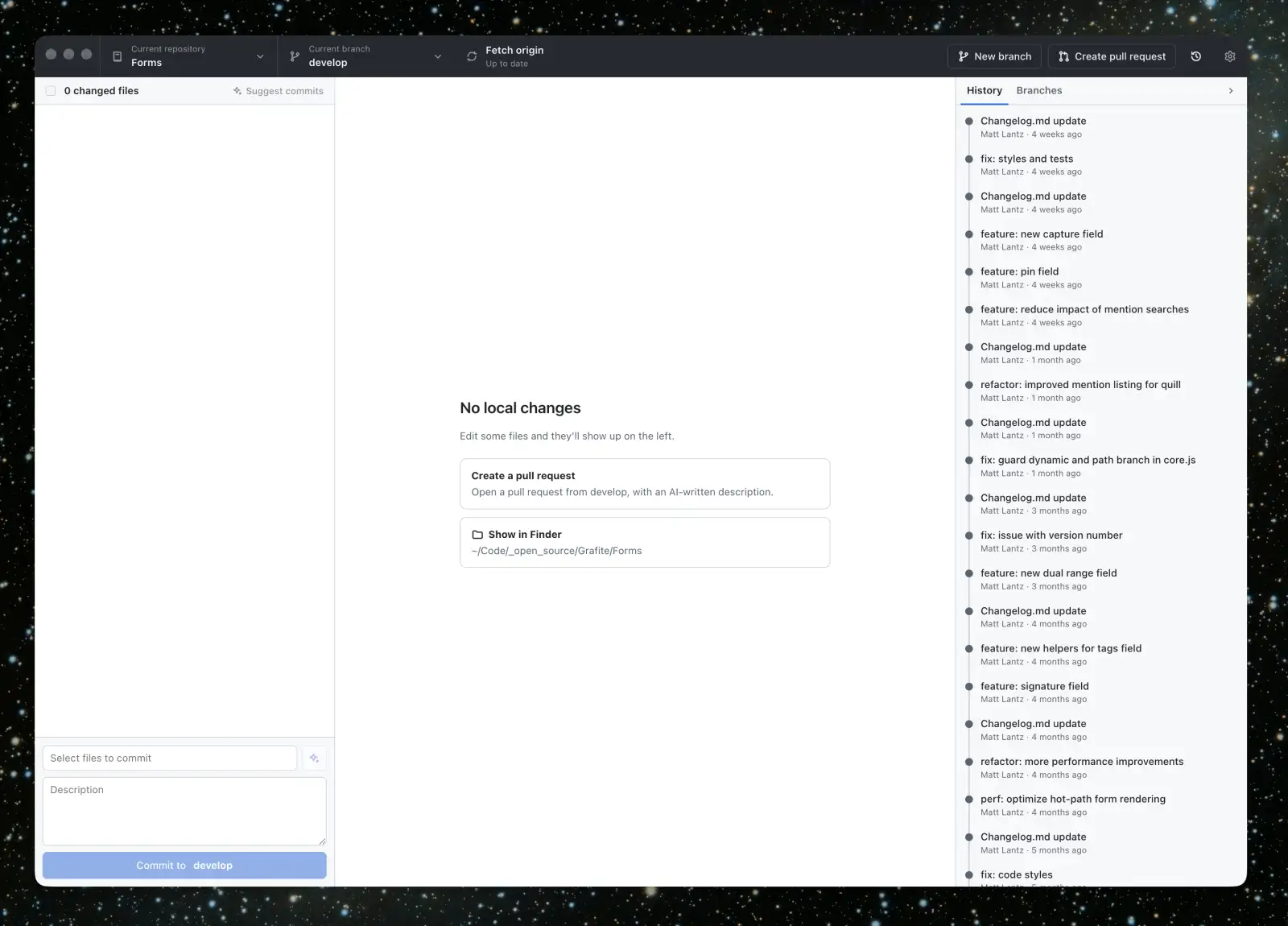
Task: Expand the Current repository dropdown chevron
Action: click(x=260, y=56)
